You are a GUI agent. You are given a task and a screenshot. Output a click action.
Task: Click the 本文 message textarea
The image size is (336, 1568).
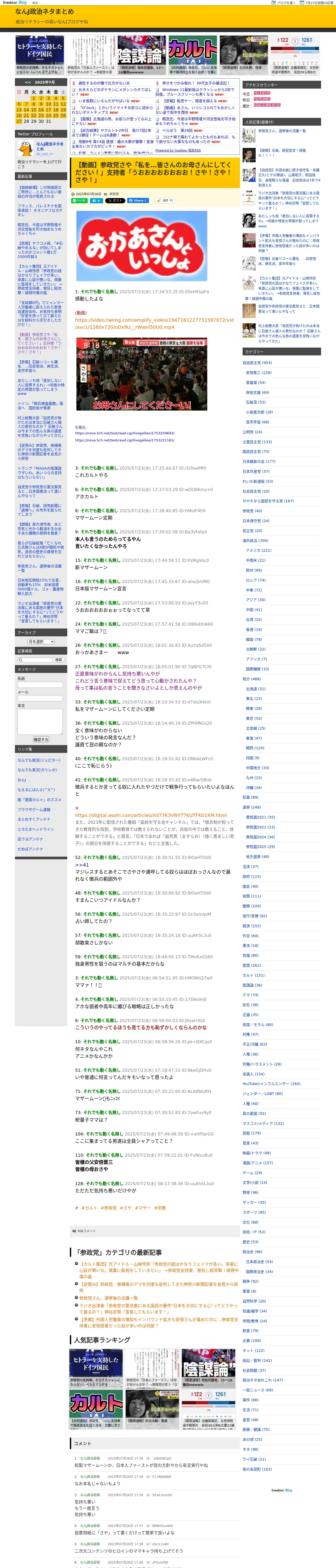(40, 722)
